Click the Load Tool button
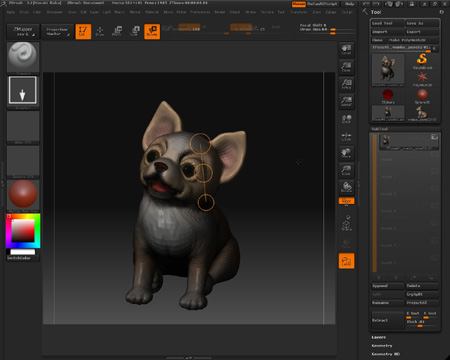This screenshot has height=360, width=450. tap(387, 23)
